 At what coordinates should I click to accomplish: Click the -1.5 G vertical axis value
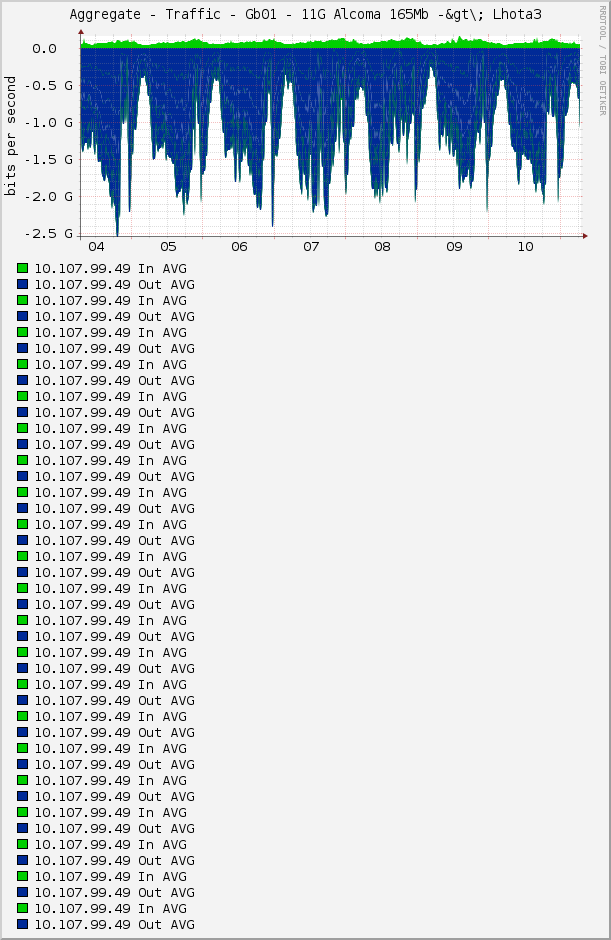[49, 159]
